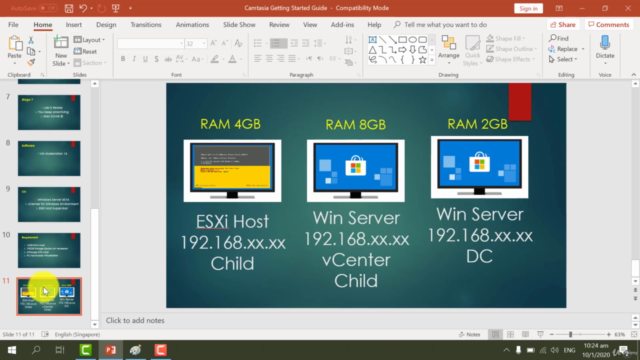Screen dimensions: 640x360
Task: Select the text box shape
Action: [372, 40]
